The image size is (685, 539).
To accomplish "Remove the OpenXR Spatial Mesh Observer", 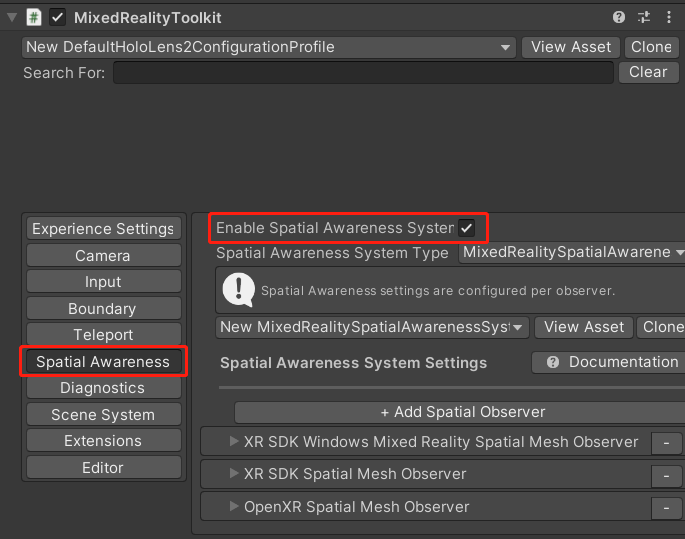I will (x=666, y=508).
